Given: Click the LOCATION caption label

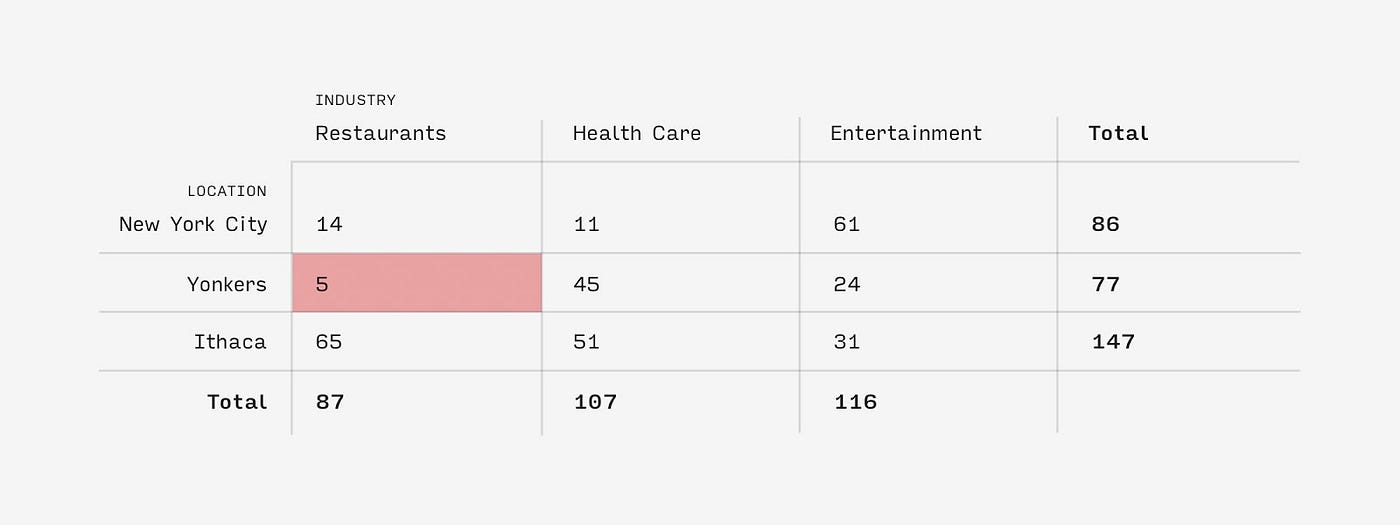Looking at the screenshot, I should pyautogui.click(x=227, y=191).
